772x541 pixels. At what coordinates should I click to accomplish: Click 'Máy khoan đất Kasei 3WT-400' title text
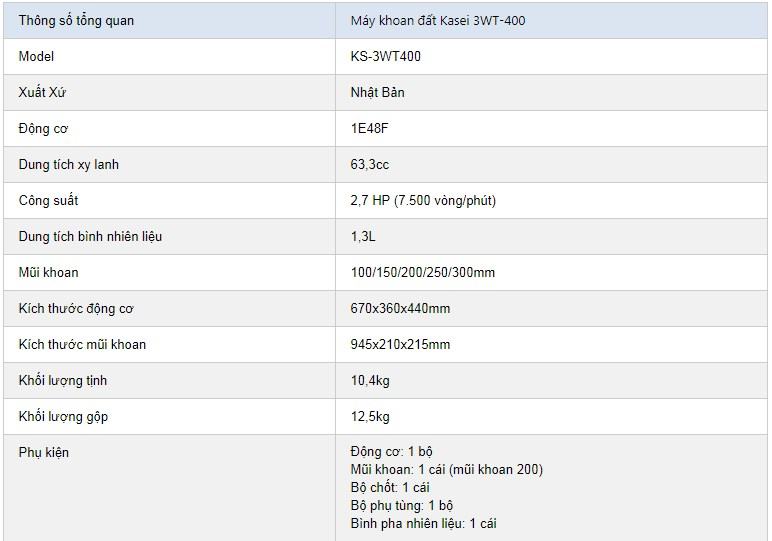pos(437,20)
